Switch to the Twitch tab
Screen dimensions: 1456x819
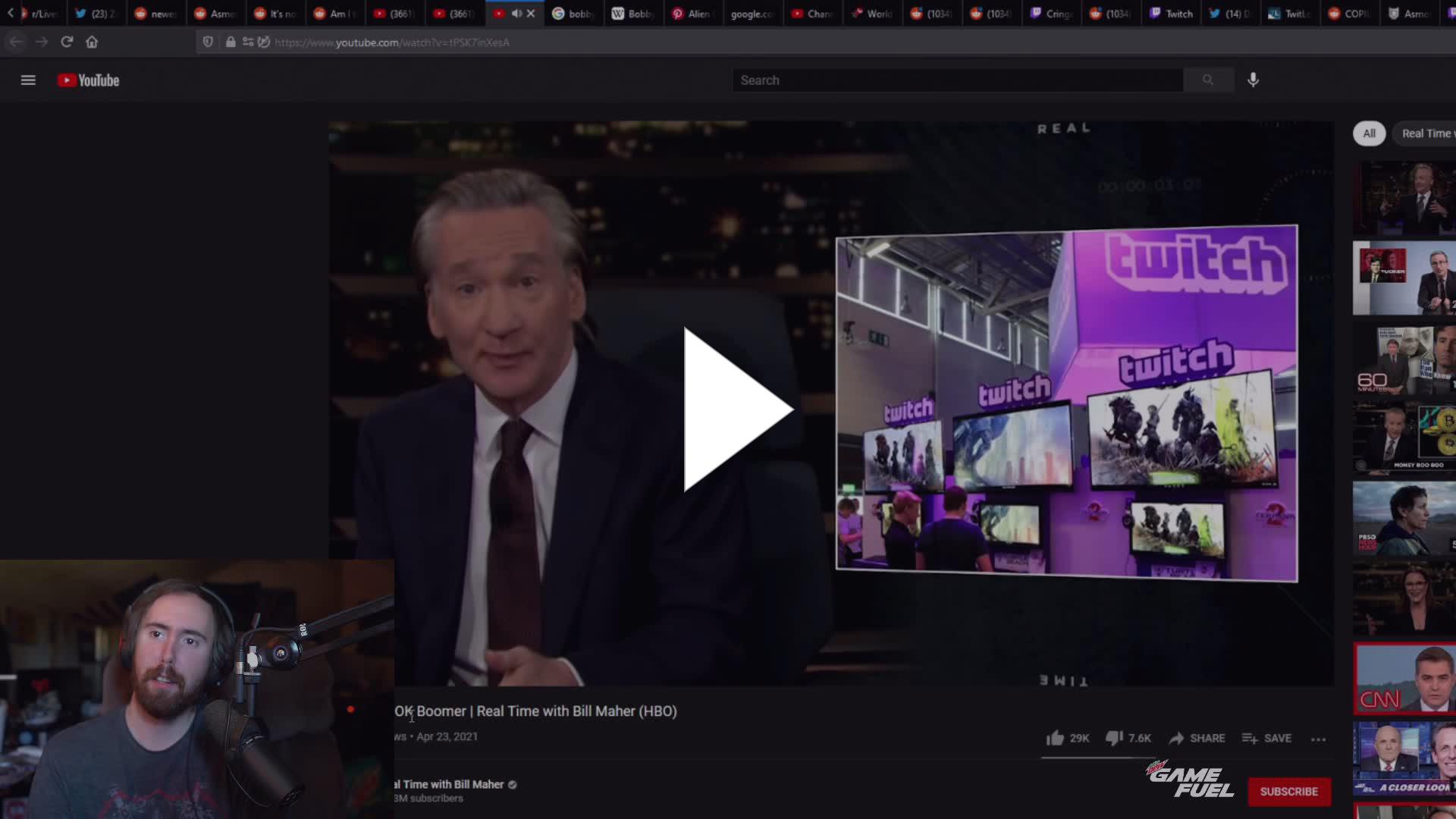(x=1172, y=14)
